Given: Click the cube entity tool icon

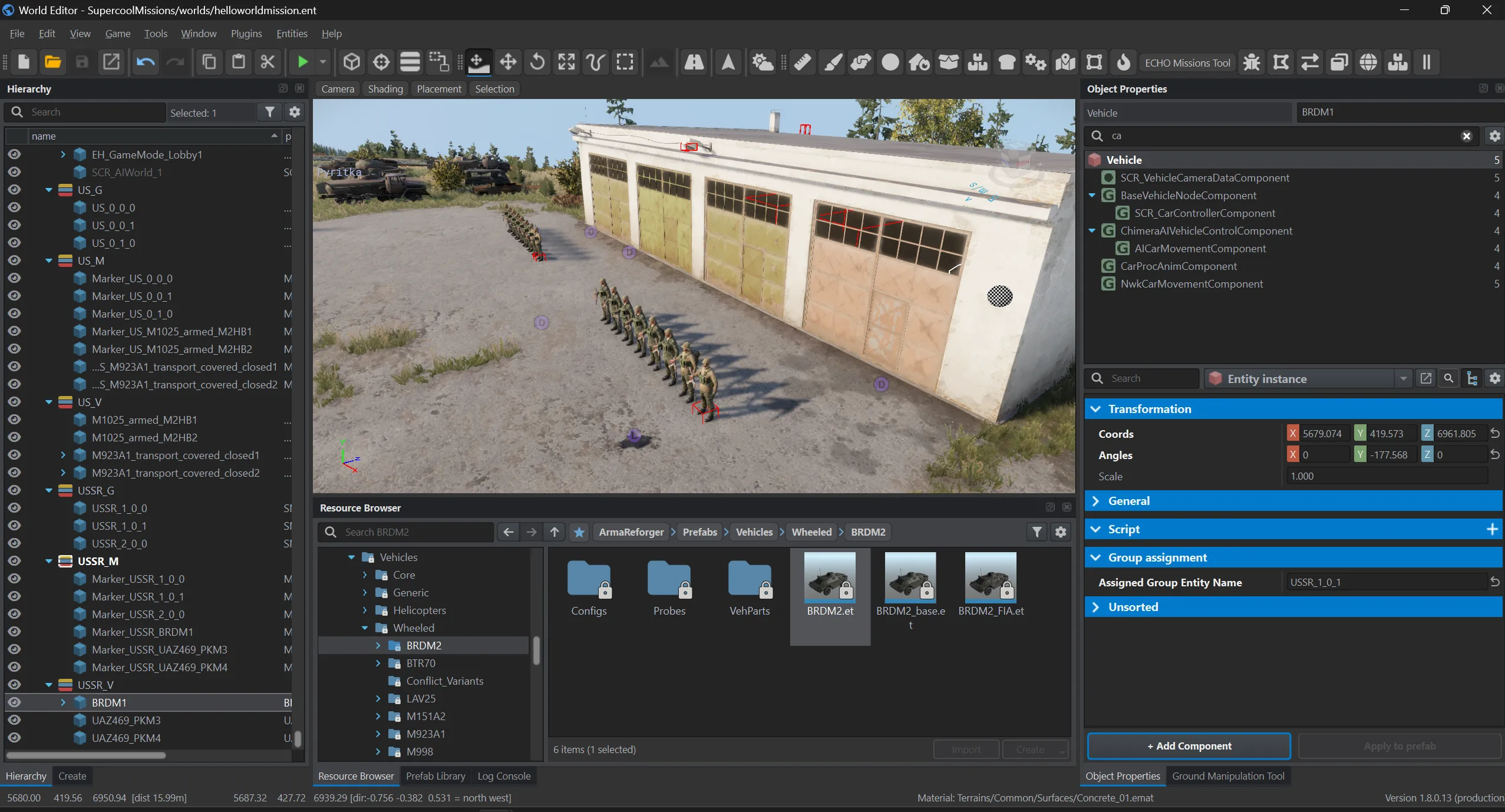Looking at the screenshot, I should [352, 62].
